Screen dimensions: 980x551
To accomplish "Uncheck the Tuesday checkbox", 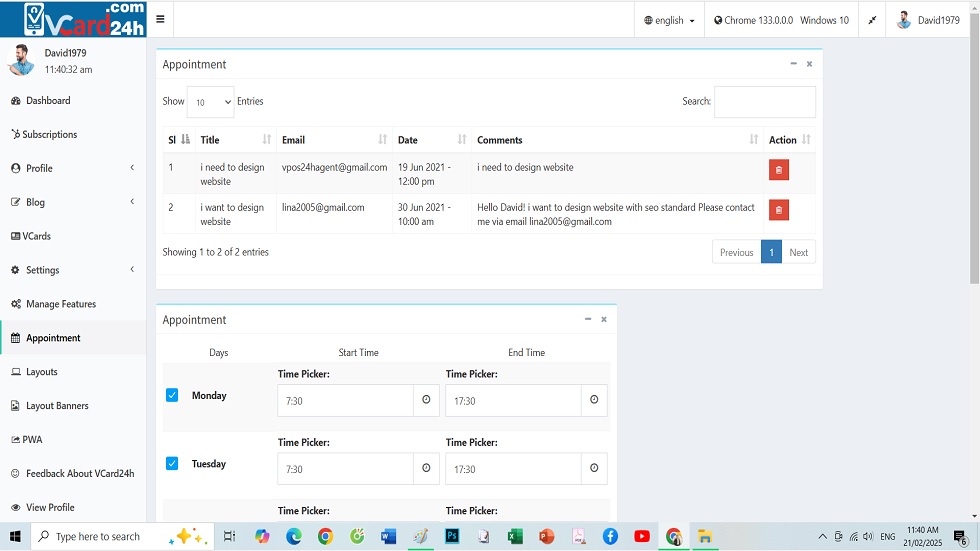I will (172, 463).
